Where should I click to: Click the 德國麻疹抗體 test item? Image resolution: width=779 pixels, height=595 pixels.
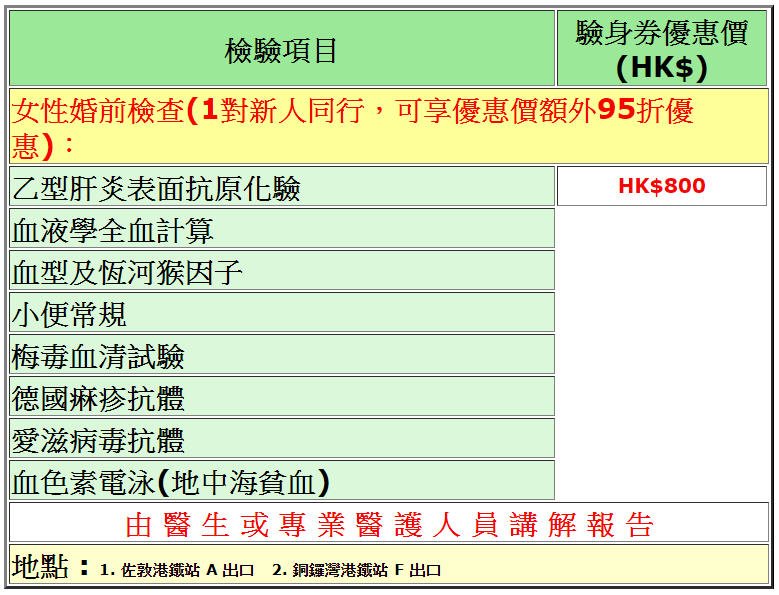[98, 399]
